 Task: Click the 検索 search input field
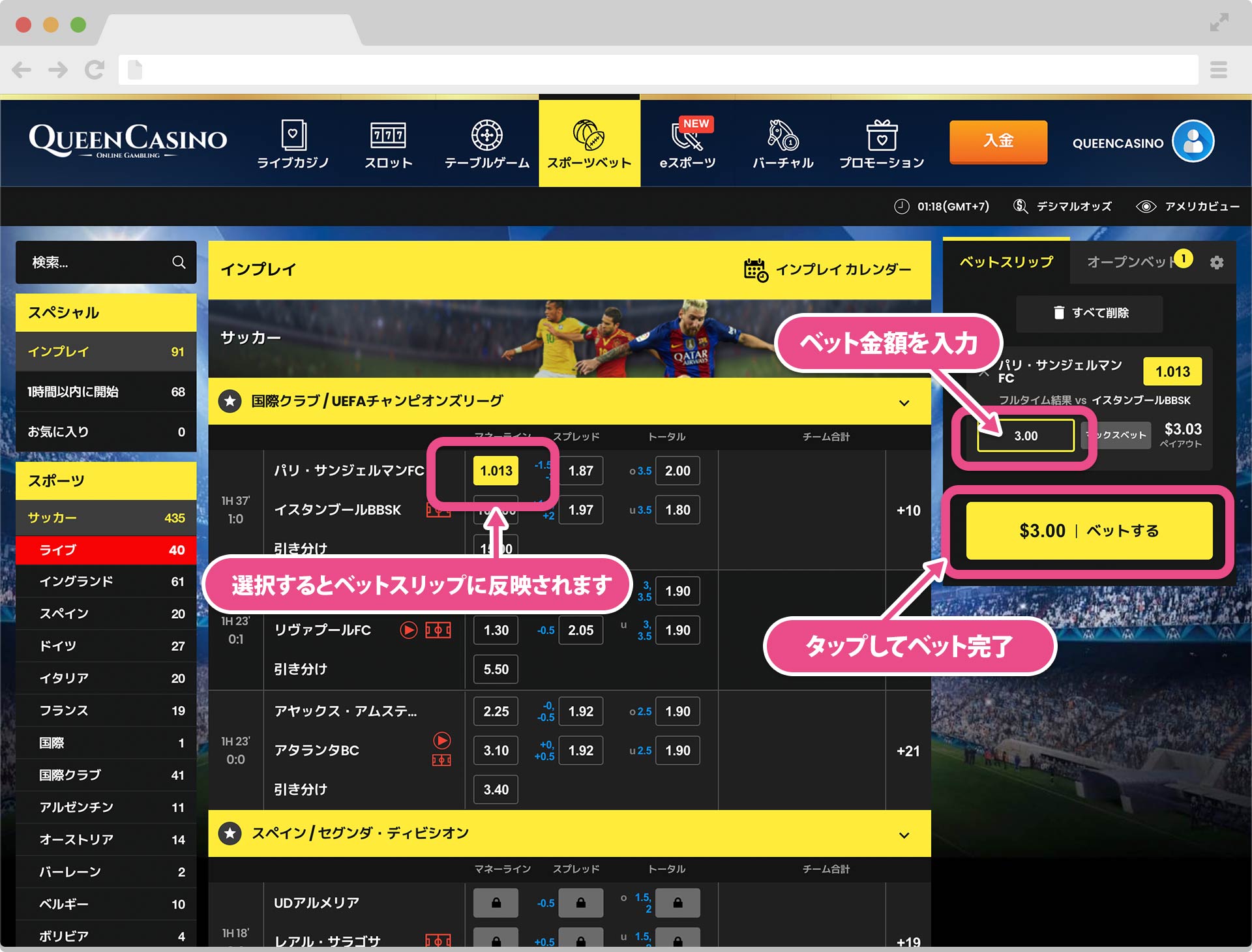tap(106, 262)
